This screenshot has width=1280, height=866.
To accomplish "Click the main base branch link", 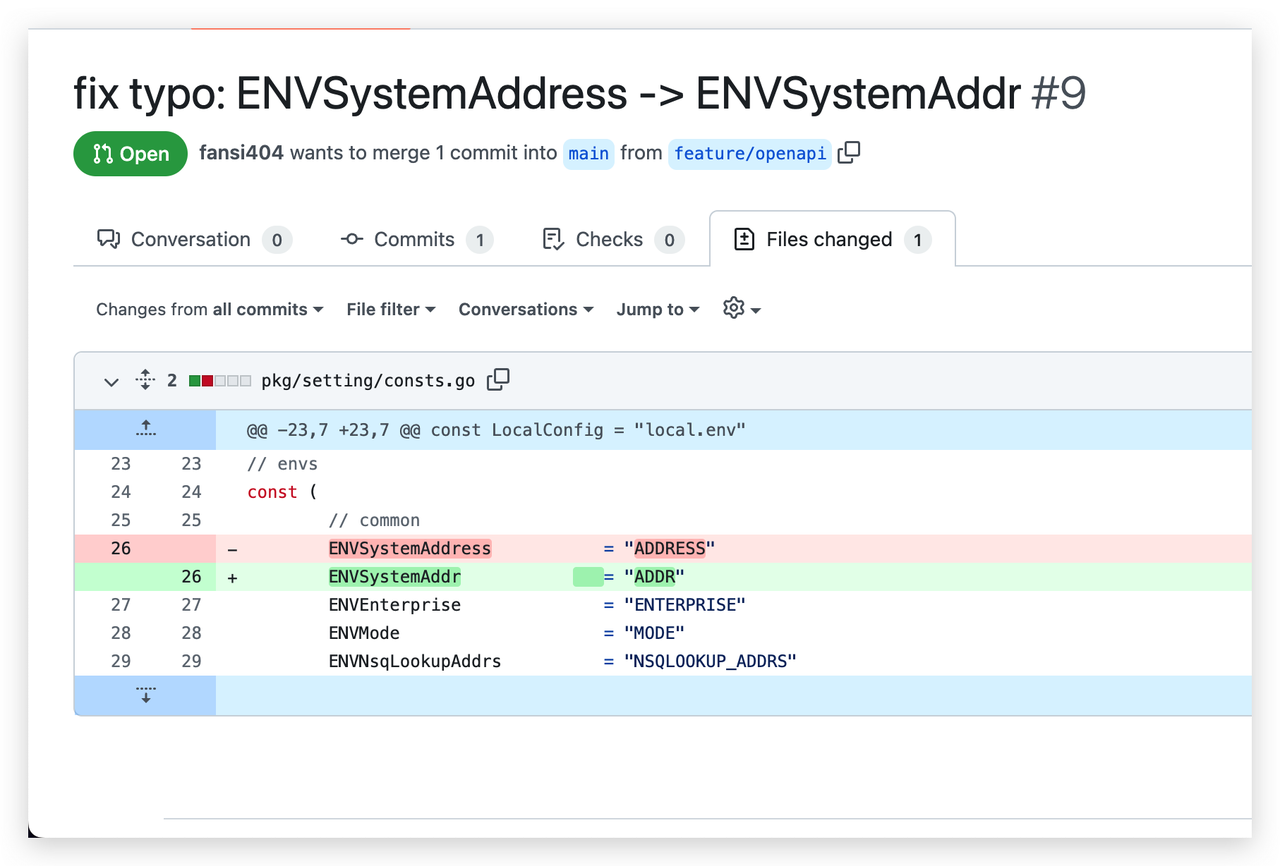I will 588,153.
